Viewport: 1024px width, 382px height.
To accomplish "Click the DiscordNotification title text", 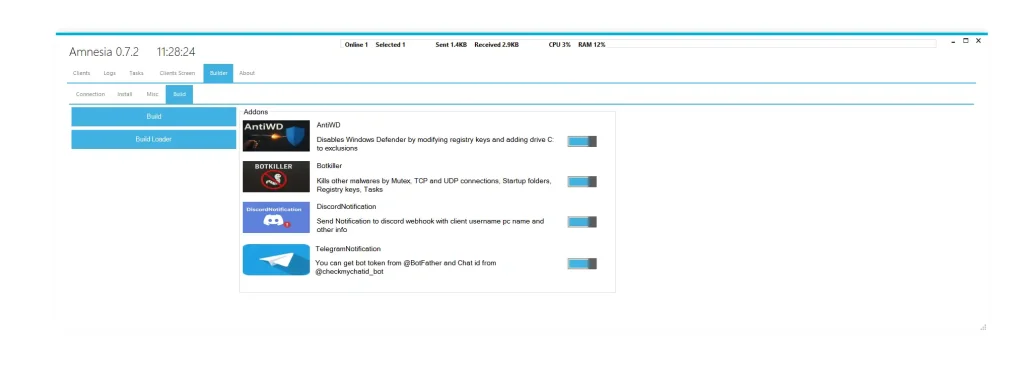I will coord(346,206).
